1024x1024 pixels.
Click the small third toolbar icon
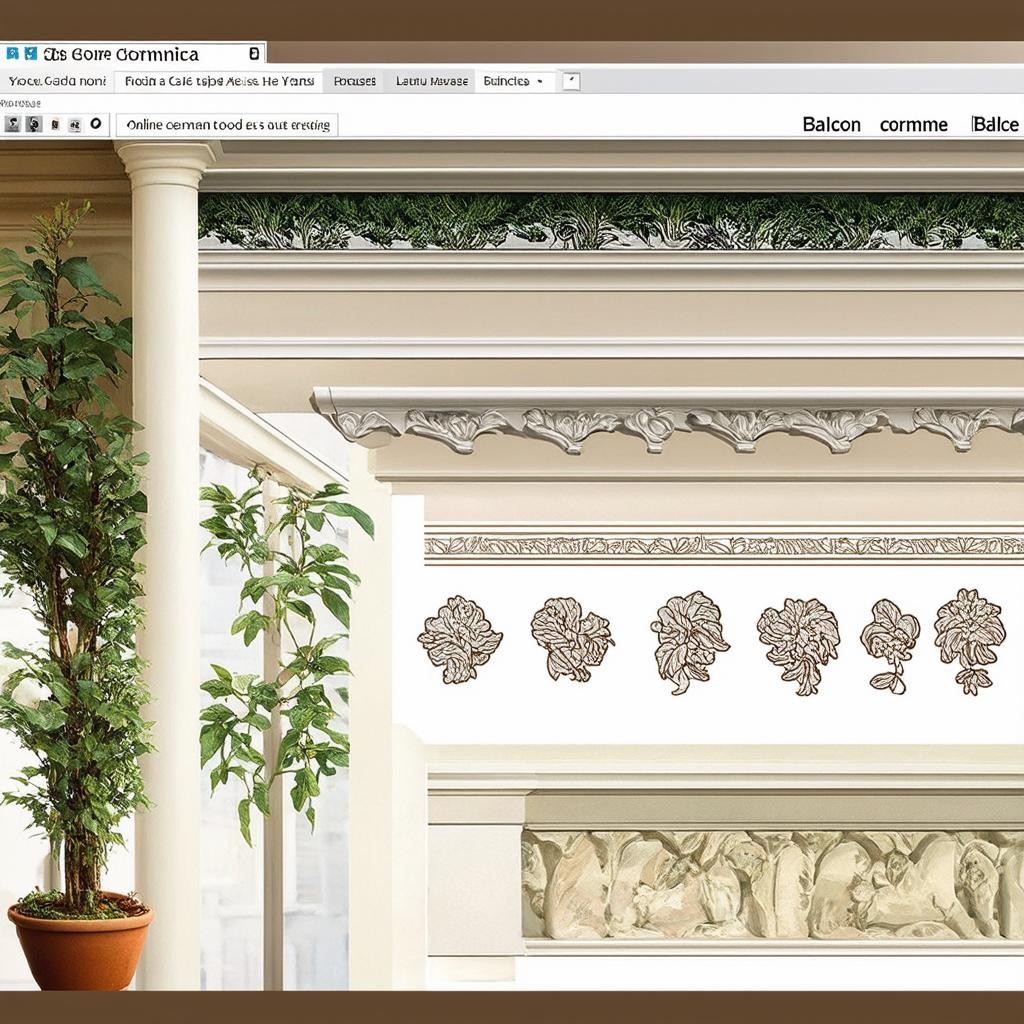(55, 125)
